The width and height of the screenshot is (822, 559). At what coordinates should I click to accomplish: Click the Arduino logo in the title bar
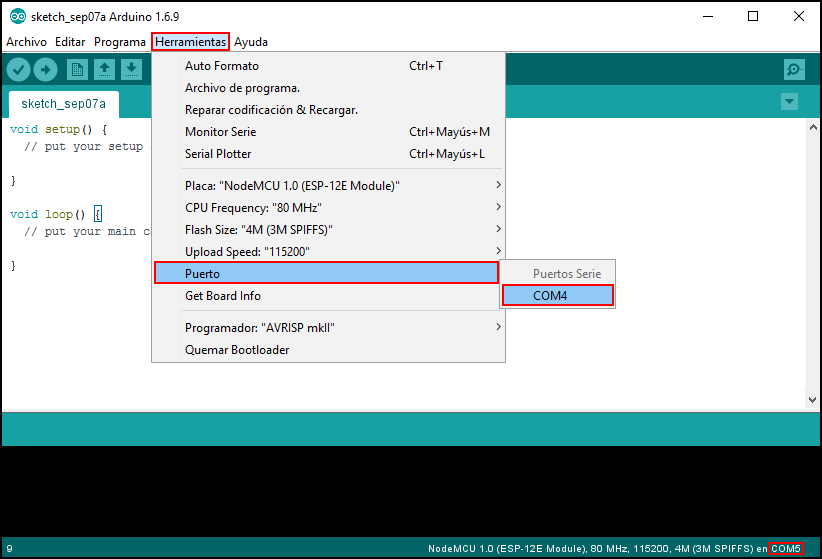pyautogui.click(x=17, y=16)
